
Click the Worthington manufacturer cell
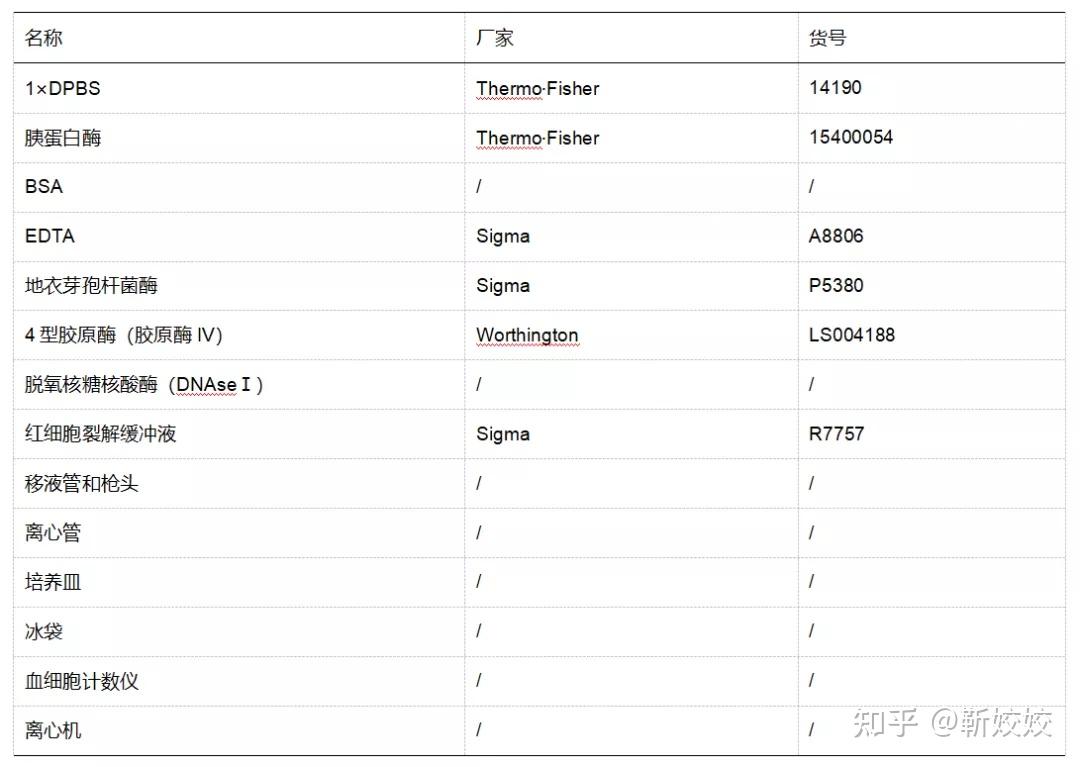[x=527, y=335]
